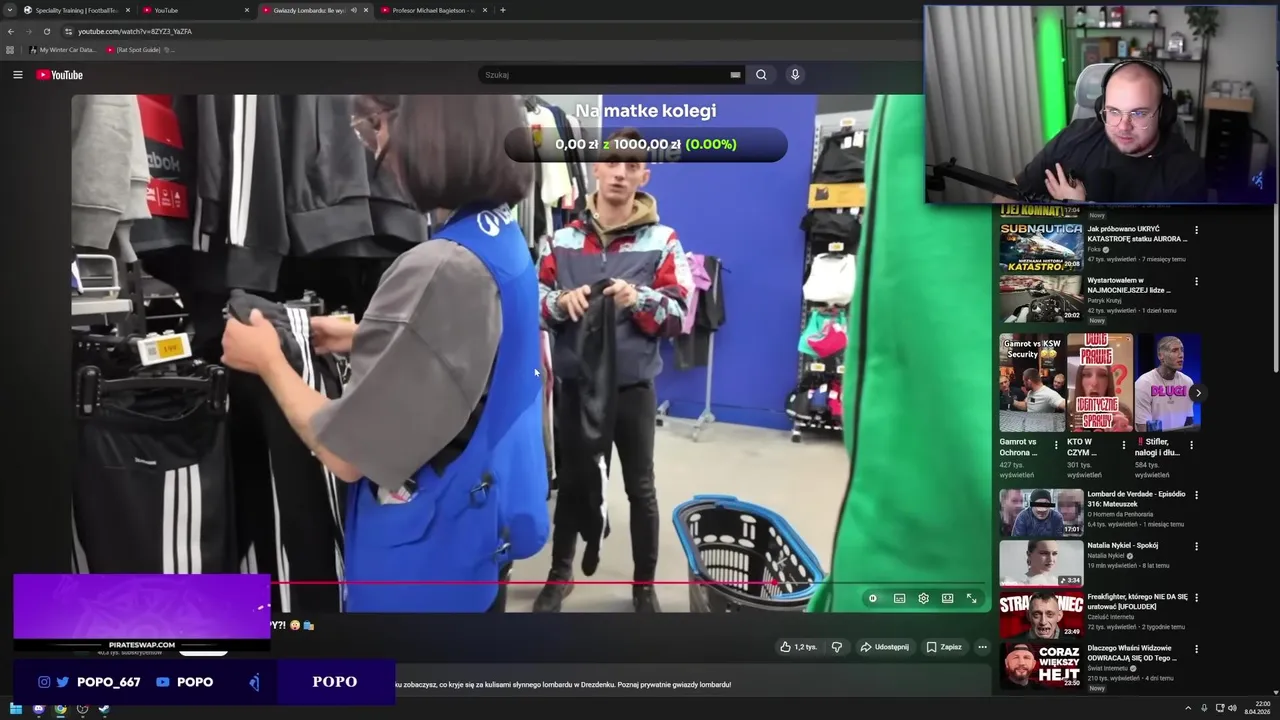View site information next to the URL
Screen dimensions: 1280x720
pyautogui.click(x=68, y=31)
